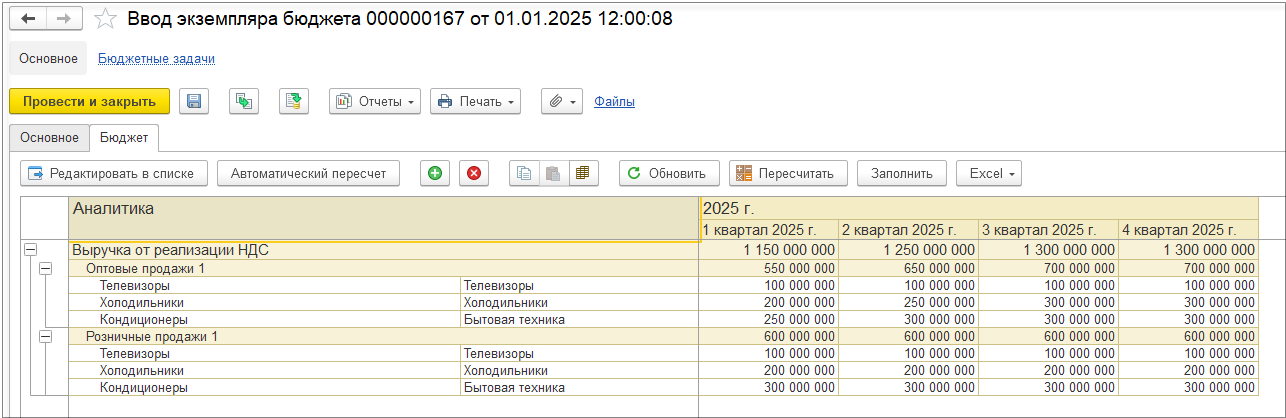Switch to the Бюджет tab
The image size is (1286, 418).
124,137
